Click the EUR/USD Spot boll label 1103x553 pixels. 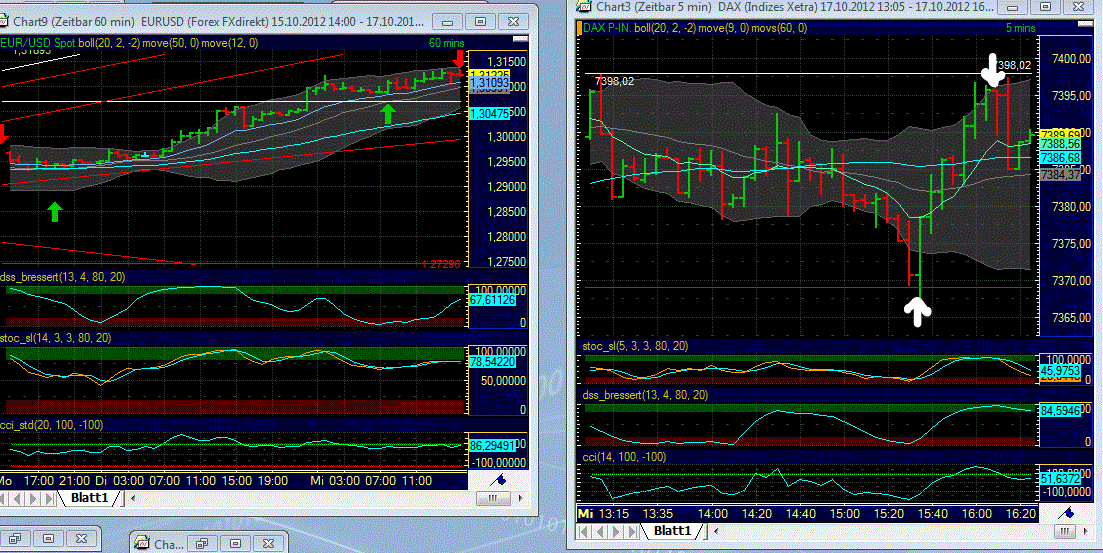click(x=129, y=43)
